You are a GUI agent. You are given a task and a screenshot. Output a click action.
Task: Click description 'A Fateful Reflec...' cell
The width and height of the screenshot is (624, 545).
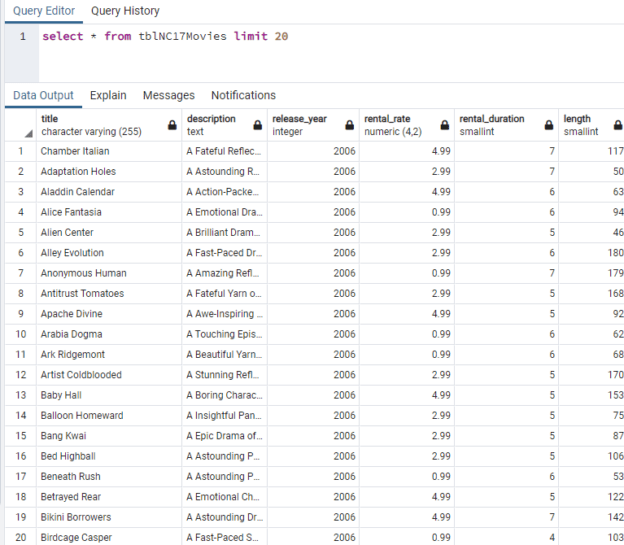(x=224, y=151)
